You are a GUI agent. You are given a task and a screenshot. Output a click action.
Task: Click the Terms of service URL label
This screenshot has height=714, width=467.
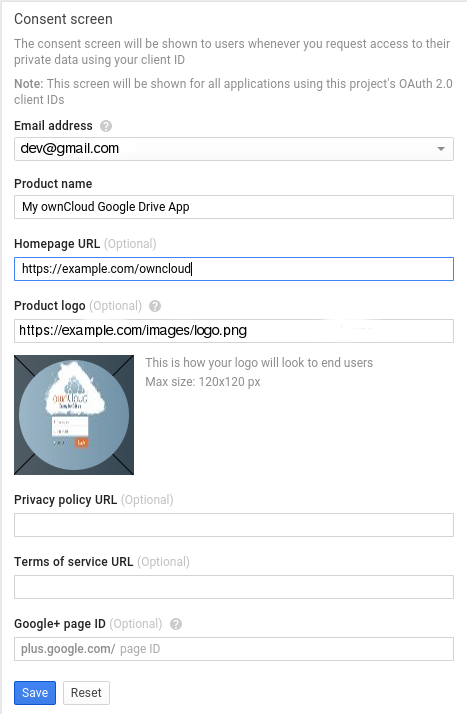[74, 561]
